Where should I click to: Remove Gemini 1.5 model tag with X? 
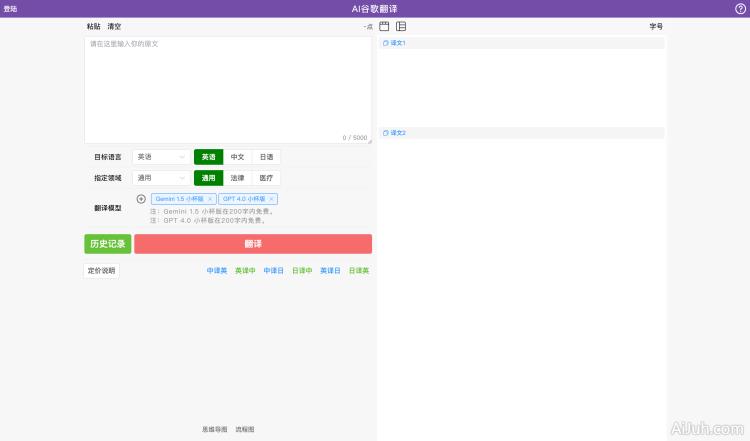(210, 199)
